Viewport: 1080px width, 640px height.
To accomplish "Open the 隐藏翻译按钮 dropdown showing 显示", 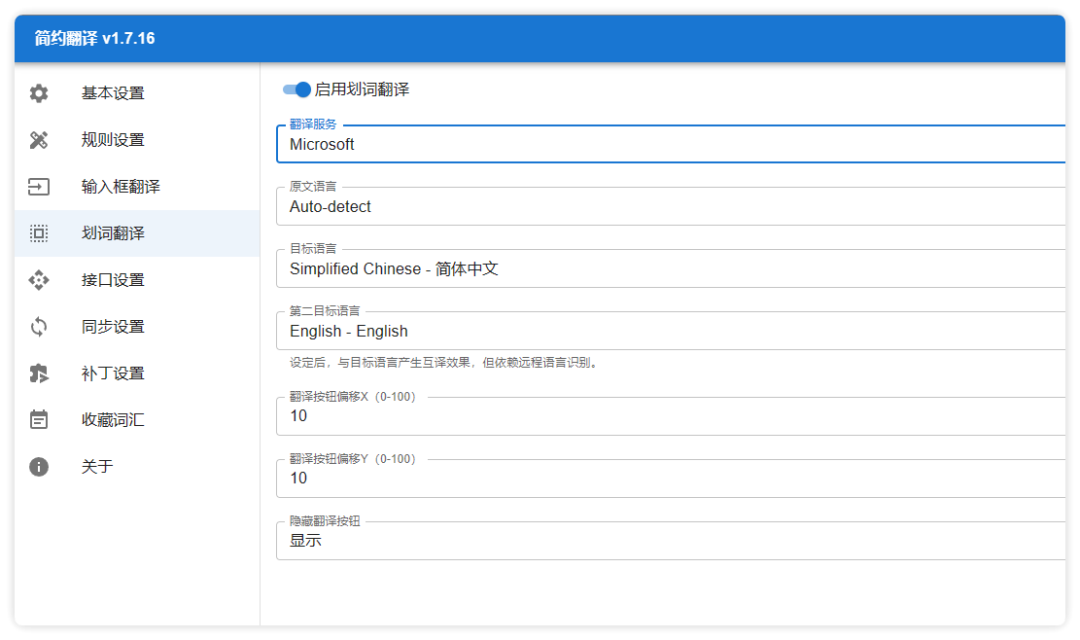I will pos(671,541).
